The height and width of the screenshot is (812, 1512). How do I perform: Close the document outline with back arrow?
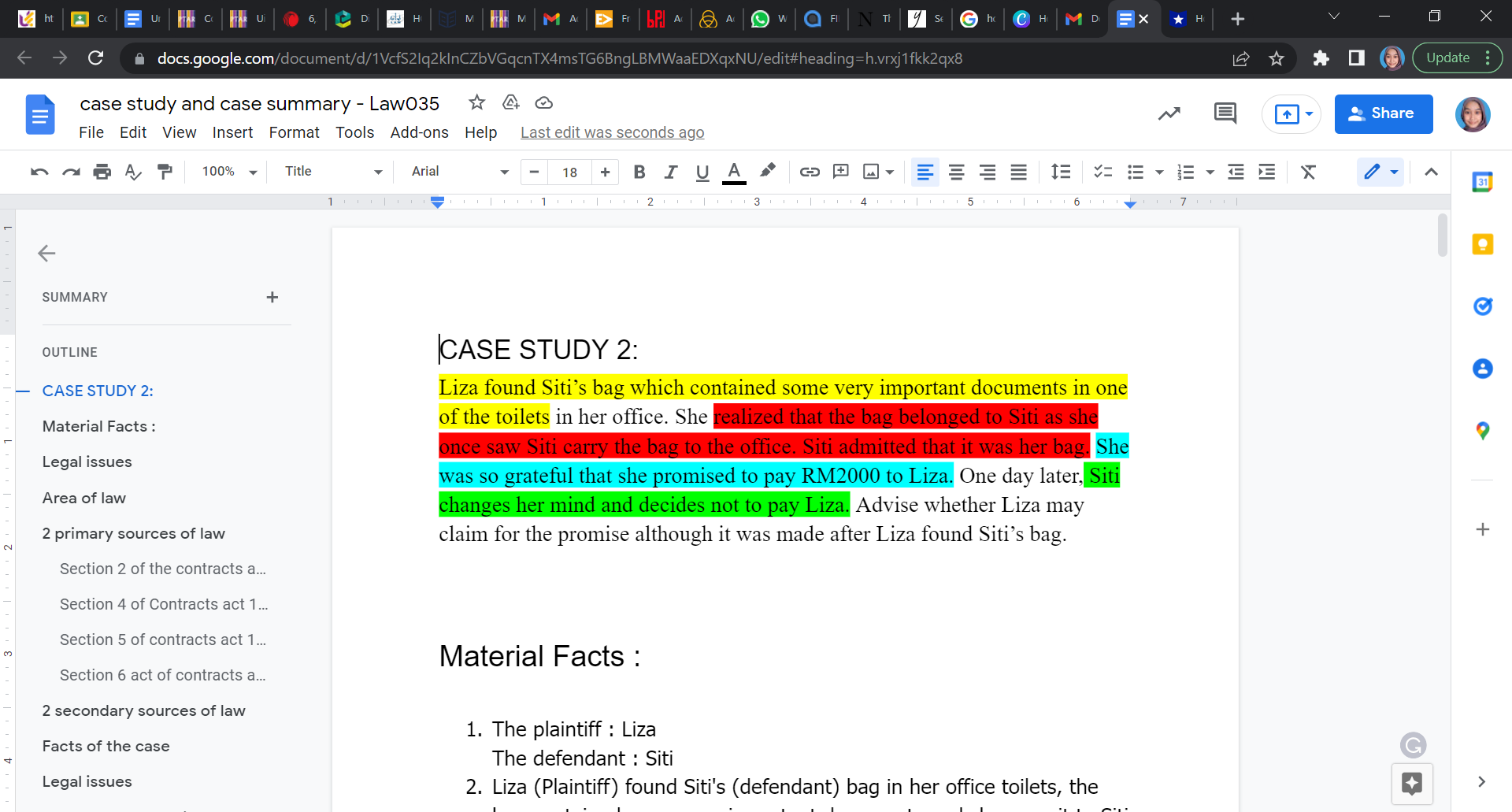(46, 253)
